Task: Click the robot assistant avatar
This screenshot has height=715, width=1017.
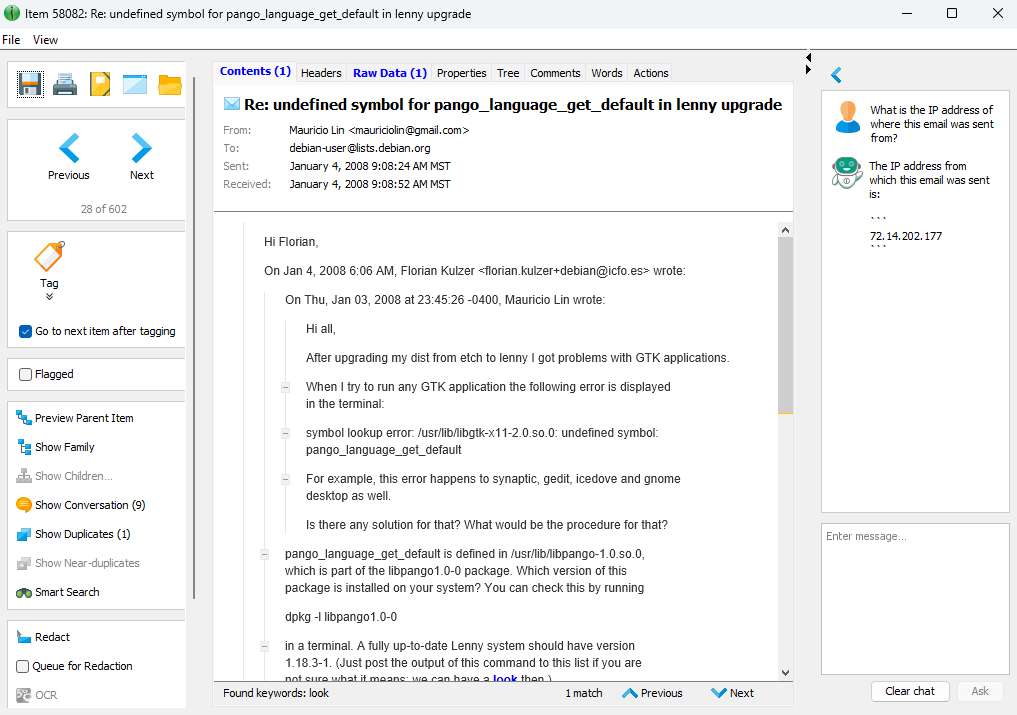Action: point(846,173)
